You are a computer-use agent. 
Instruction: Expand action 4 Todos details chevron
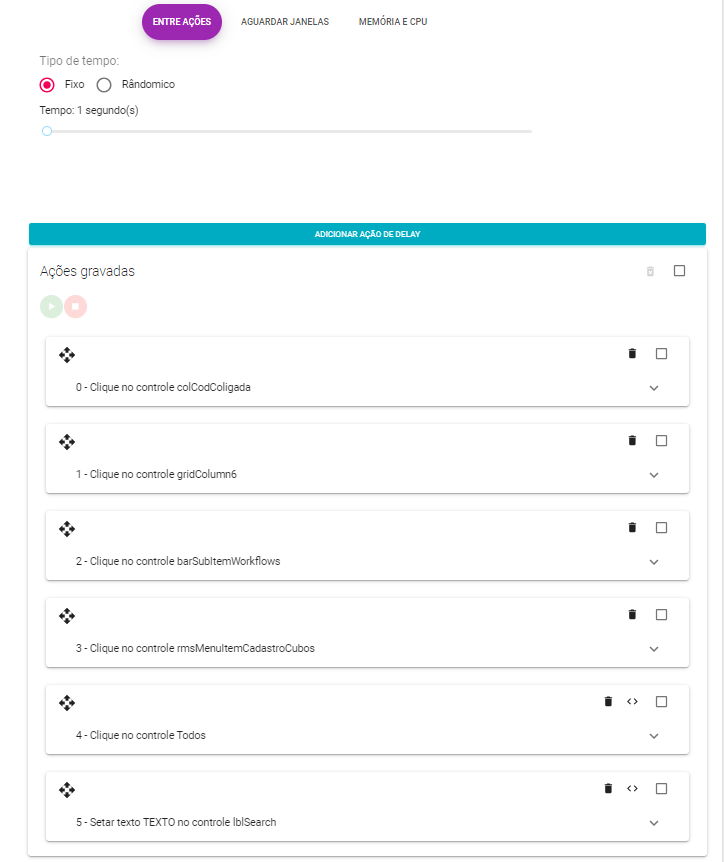coord(654,736)
